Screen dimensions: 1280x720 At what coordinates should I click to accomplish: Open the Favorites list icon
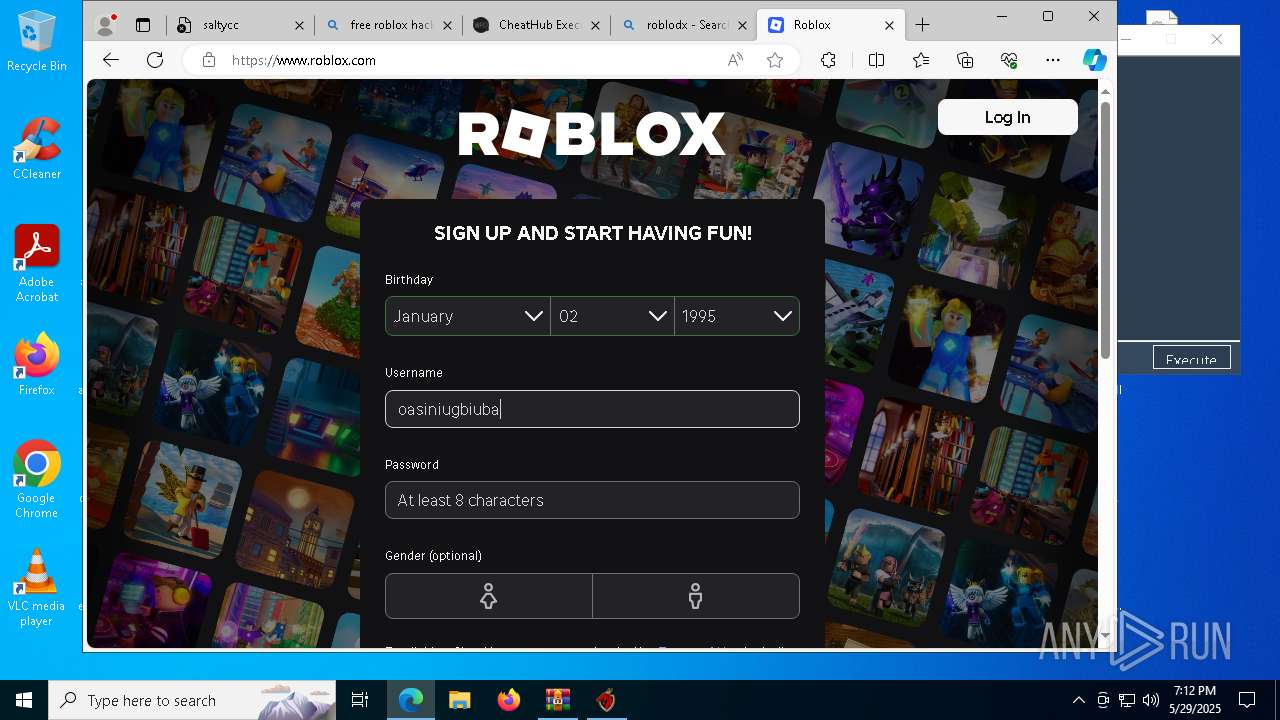point(921,60)
